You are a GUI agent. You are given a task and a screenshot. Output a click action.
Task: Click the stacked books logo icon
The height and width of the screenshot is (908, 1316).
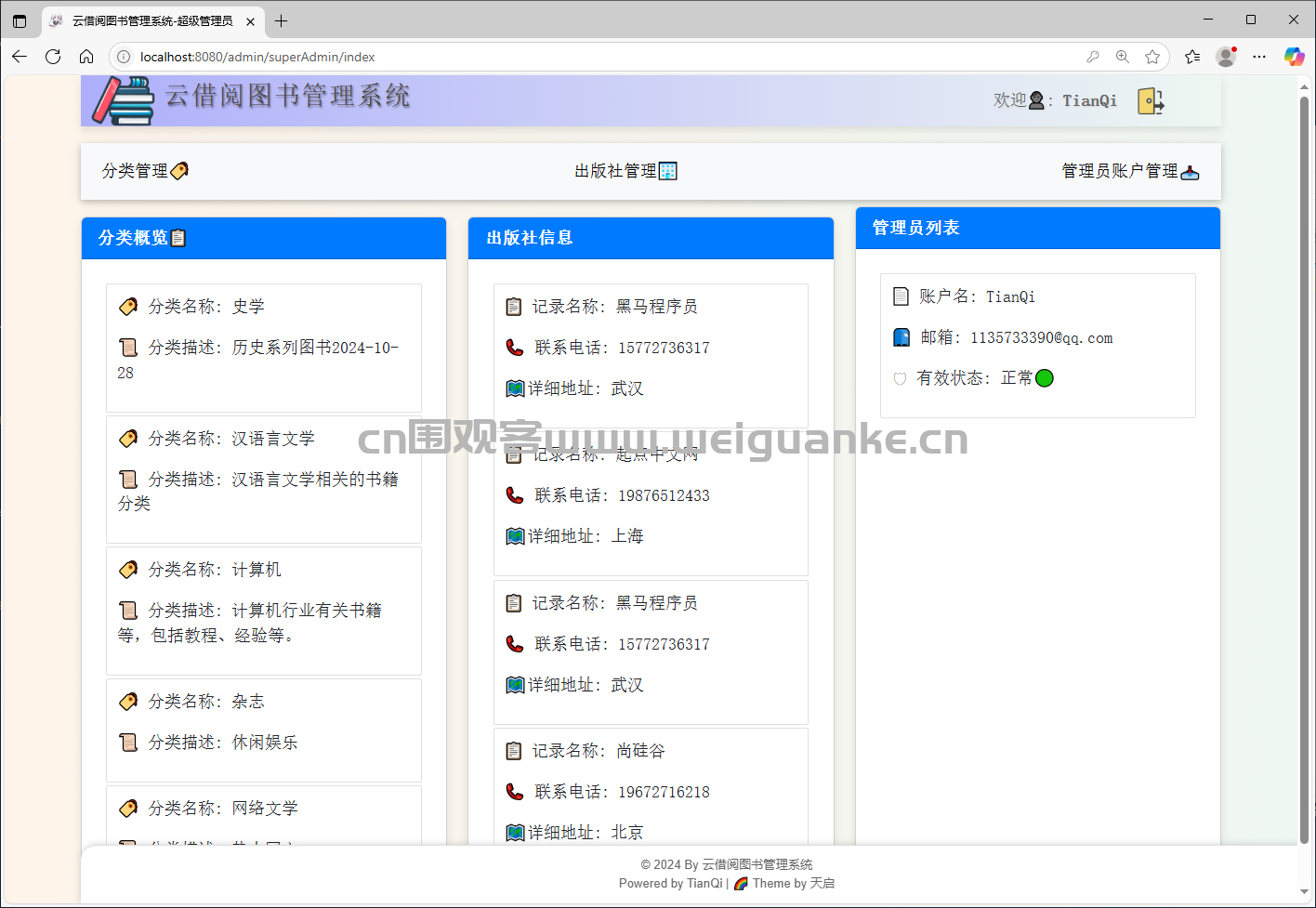click(124, 100)
